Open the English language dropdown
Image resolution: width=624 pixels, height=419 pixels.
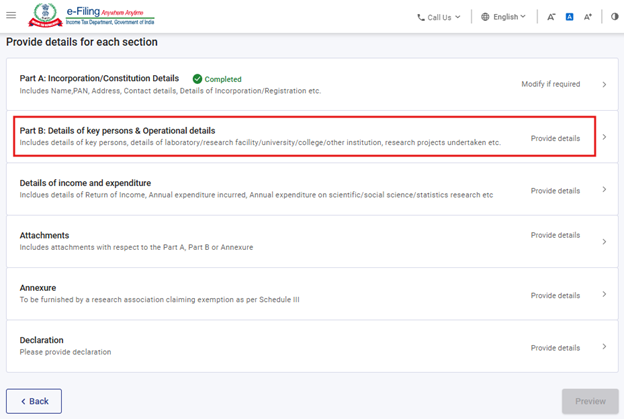tap(503, 17)
